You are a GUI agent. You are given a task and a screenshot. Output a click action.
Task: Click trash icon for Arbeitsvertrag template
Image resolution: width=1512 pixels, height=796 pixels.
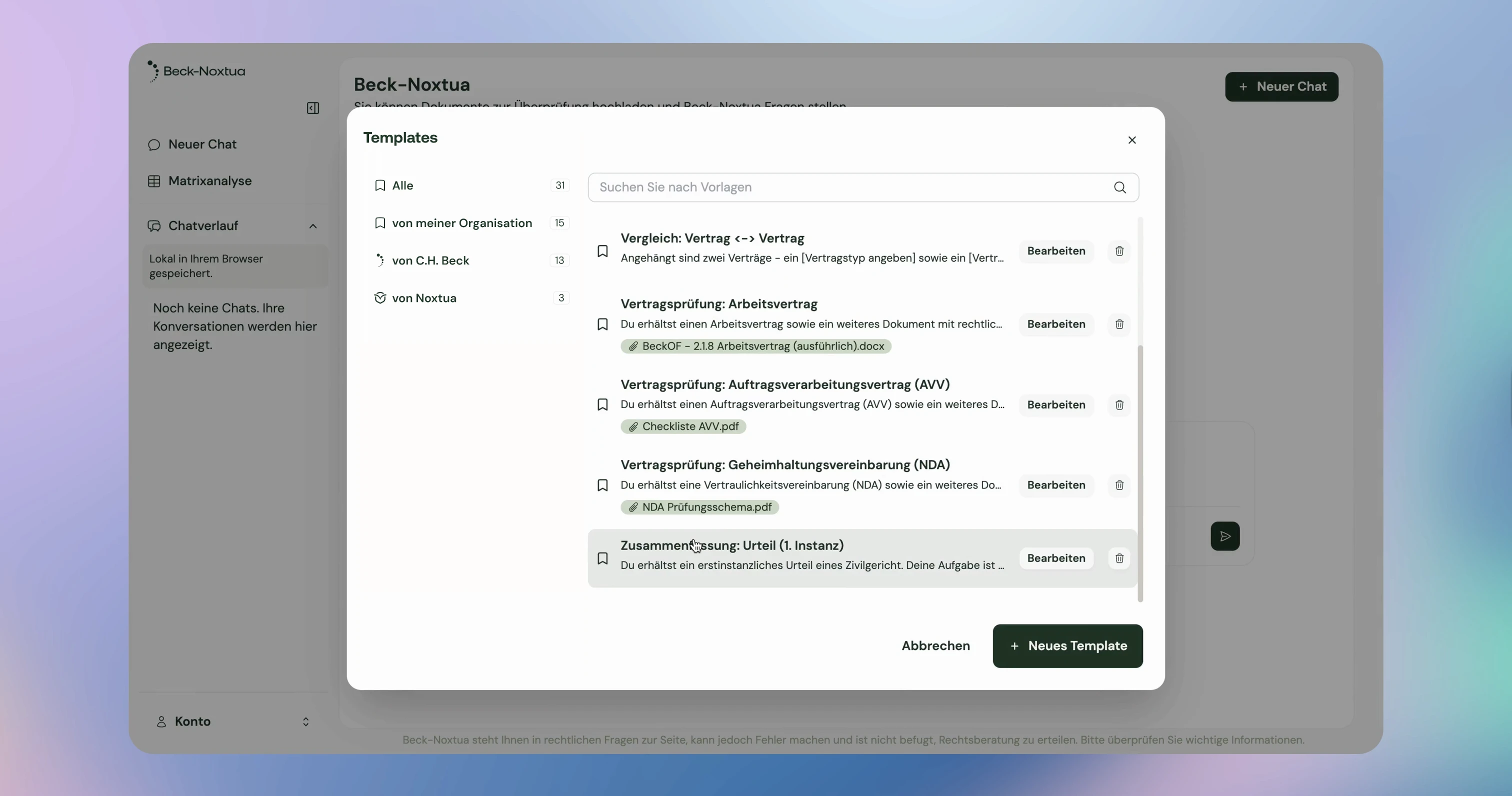(x=1119, y=324)
